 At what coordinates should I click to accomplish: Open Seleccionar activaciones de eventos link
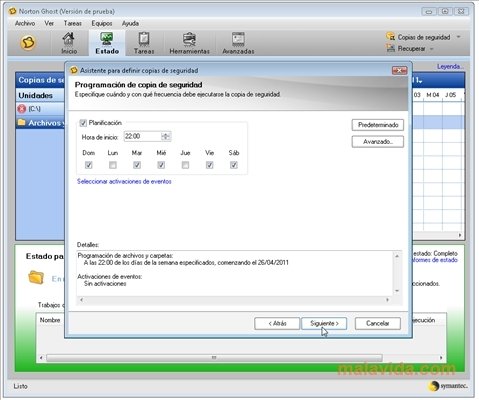pyautogui.click(x=124, y=181)
